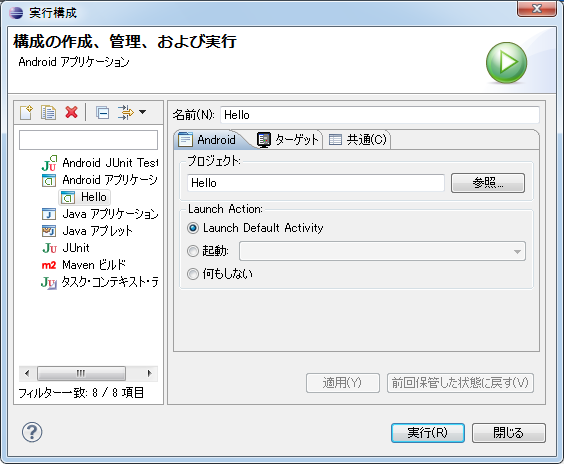Open the help question mark icon
This screenshot has width=564, height=464.
point(32,432)
